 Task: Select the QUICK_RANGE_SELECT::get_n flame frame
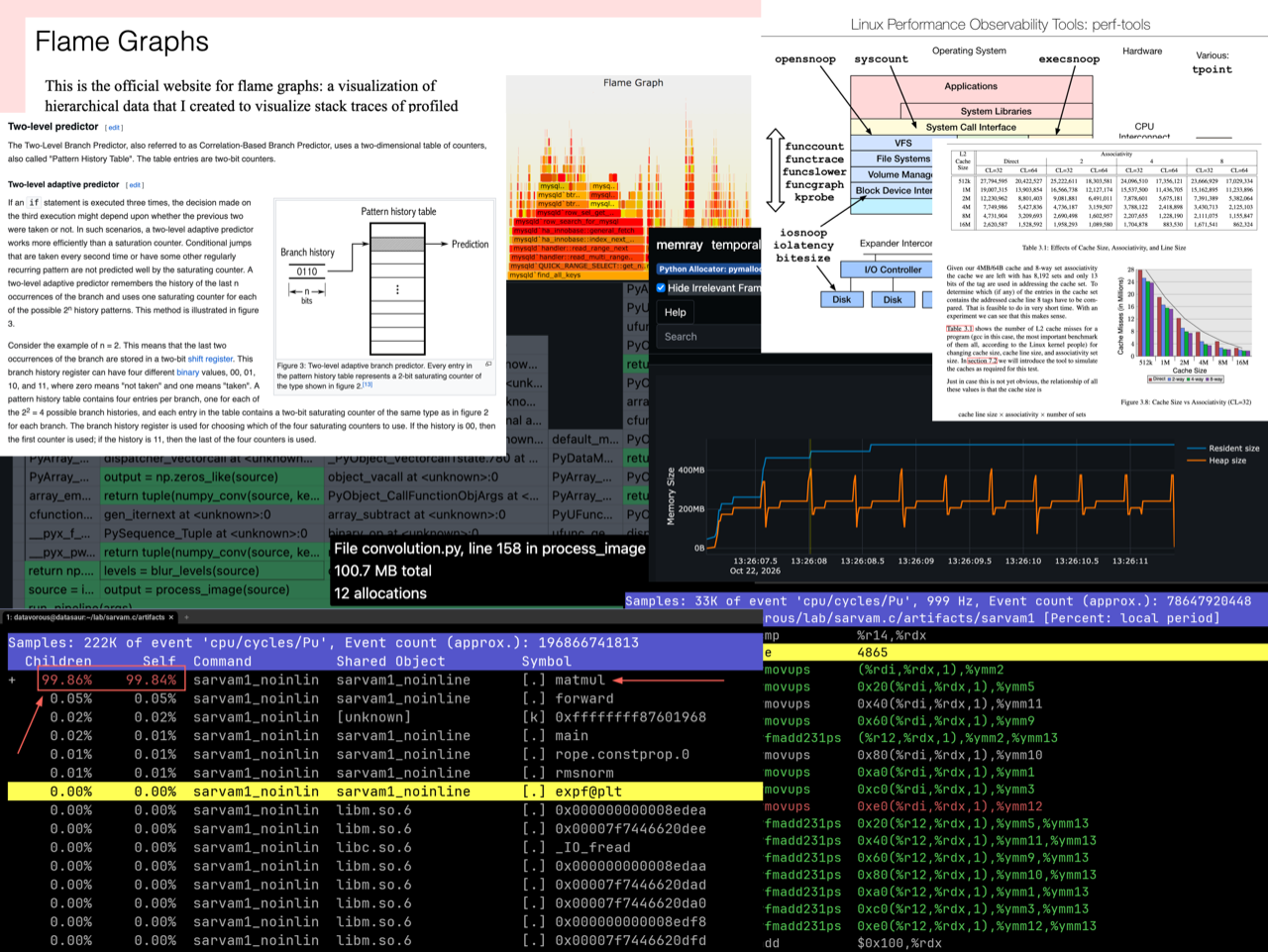(578, 265)
